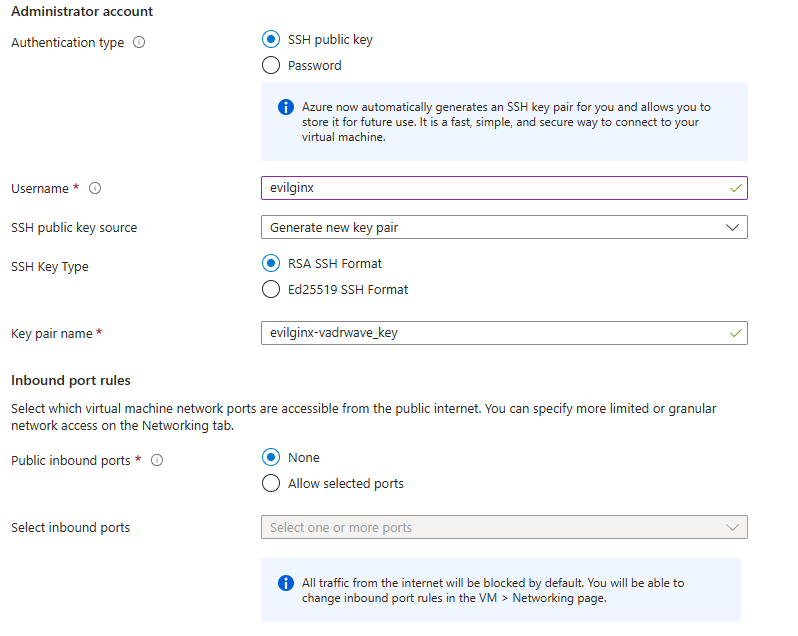Click the info icon in blocked traffic notice
Viewport: 798px width, 636px height.
point(286,583)
